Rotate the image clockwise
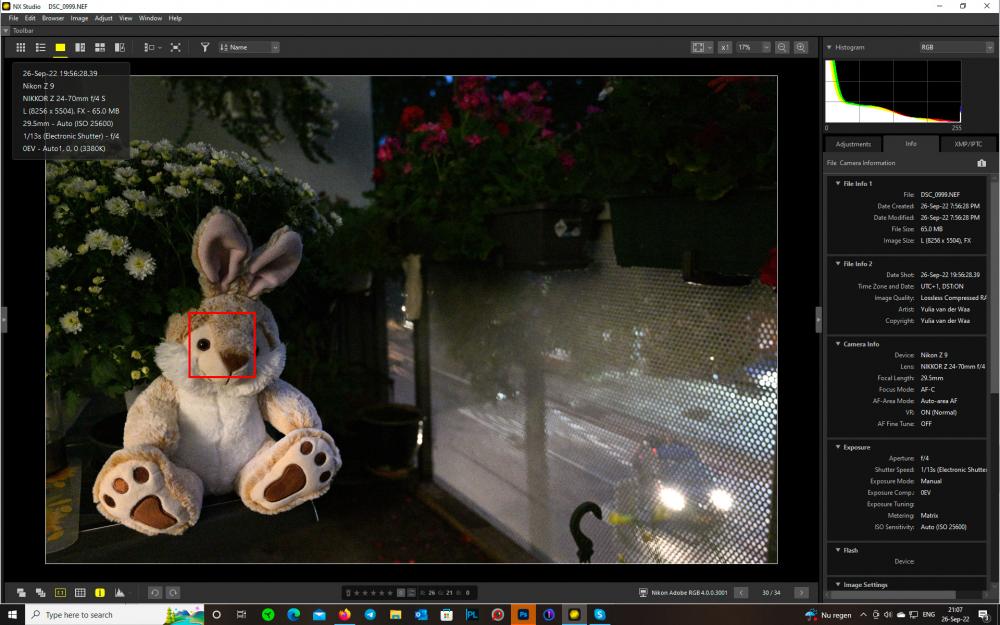 (x=173, y=592)
